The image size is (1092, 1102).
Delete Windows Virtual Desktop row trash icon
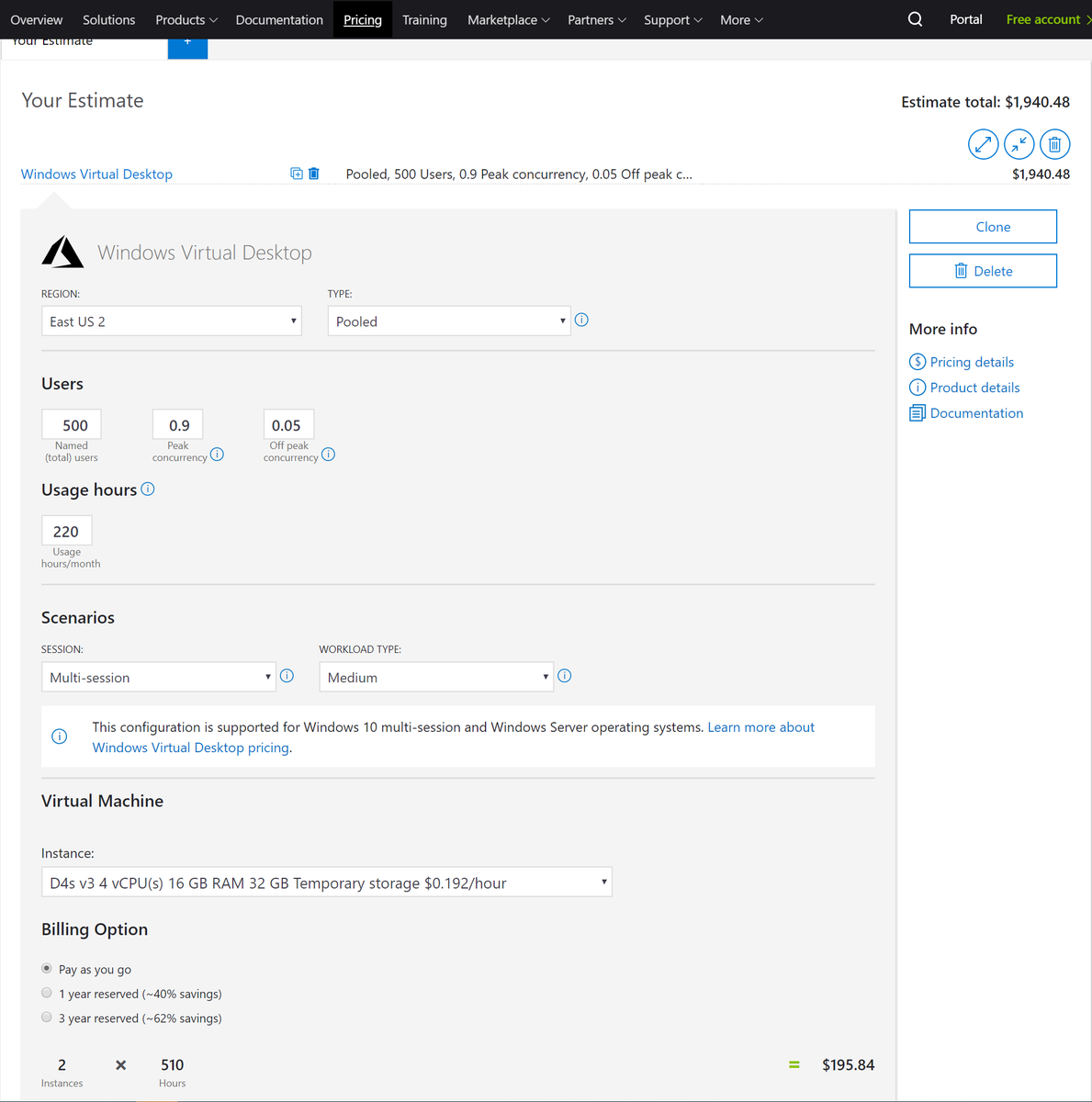(x=314, y=174)
